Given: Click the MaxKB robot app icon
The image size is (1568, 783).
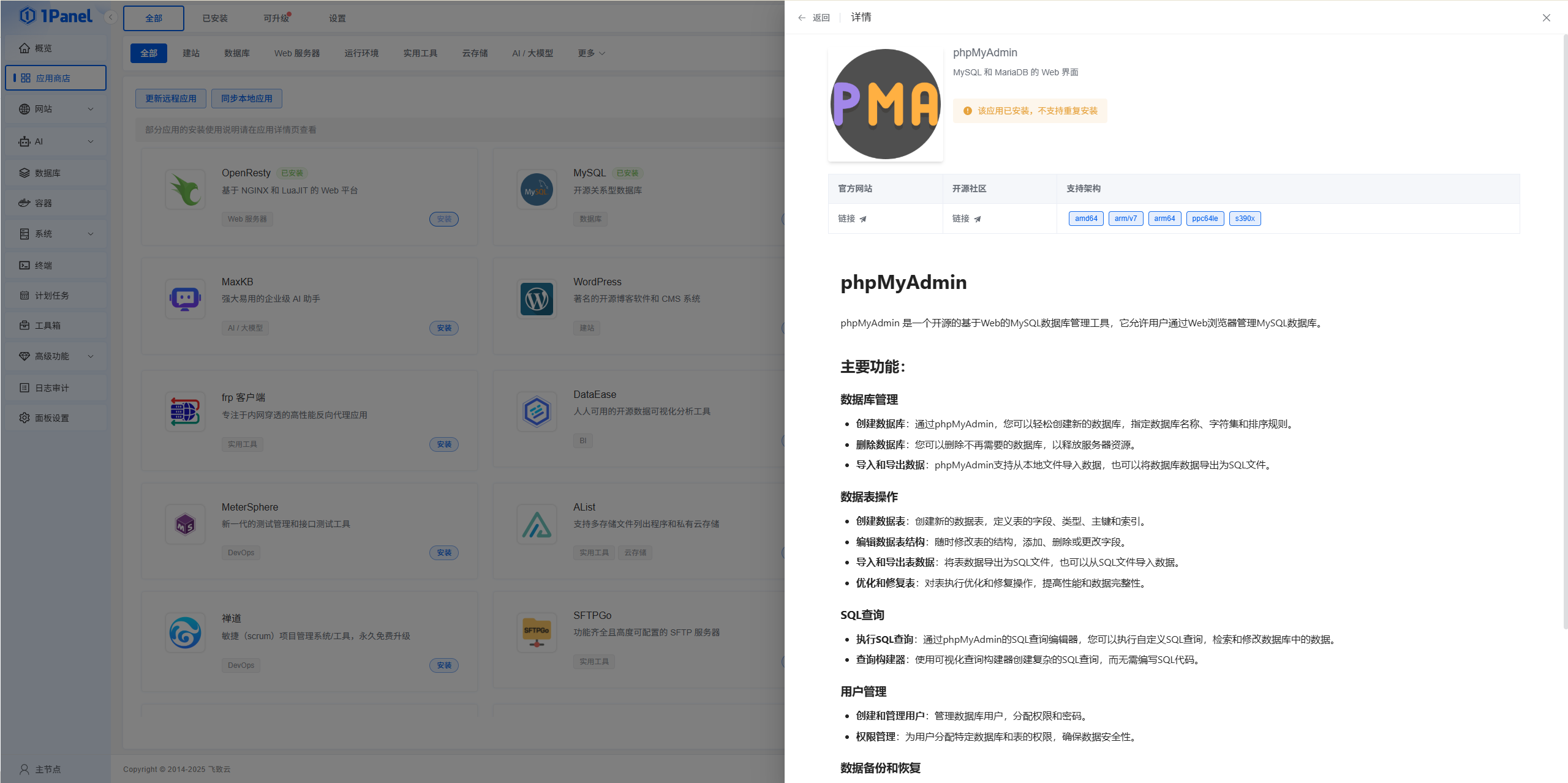Looking at the screenshot, I should click(185, 299).
